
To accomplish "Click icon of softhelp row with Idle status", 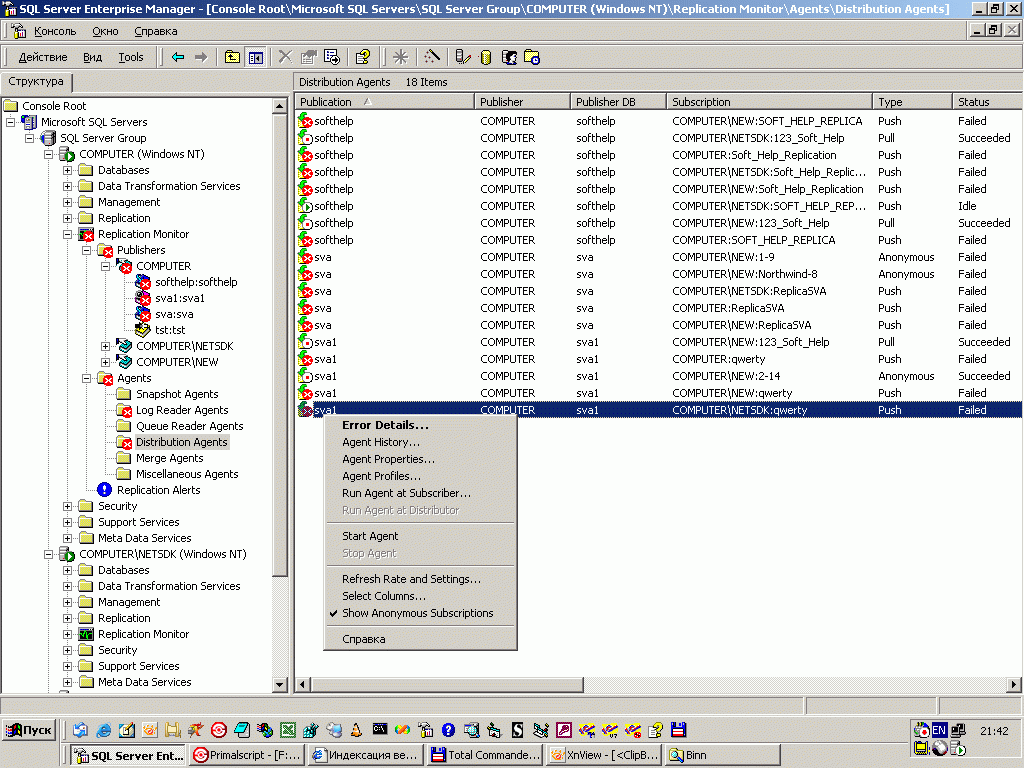I will [305, 206].
